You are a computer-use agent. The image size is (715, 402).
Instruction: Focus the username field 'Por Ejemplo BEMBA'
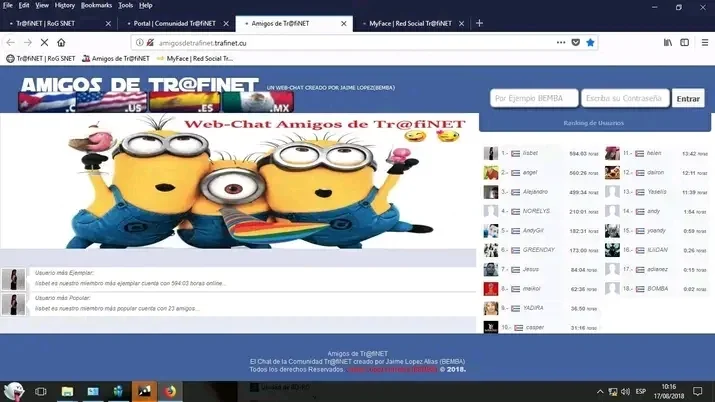(534, 98)
